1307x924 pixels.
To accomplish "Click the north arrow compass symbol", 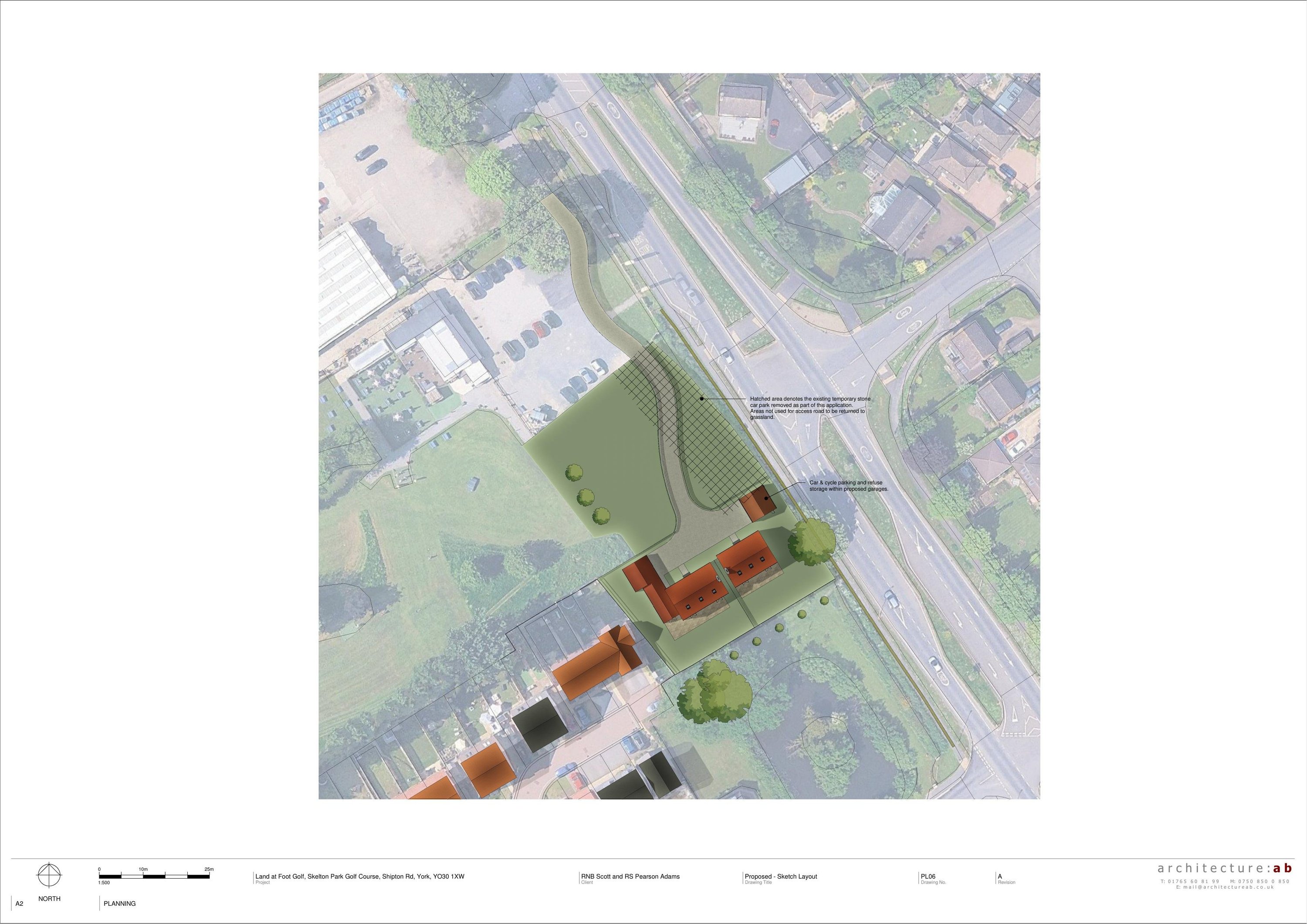I will coord(49,876).
